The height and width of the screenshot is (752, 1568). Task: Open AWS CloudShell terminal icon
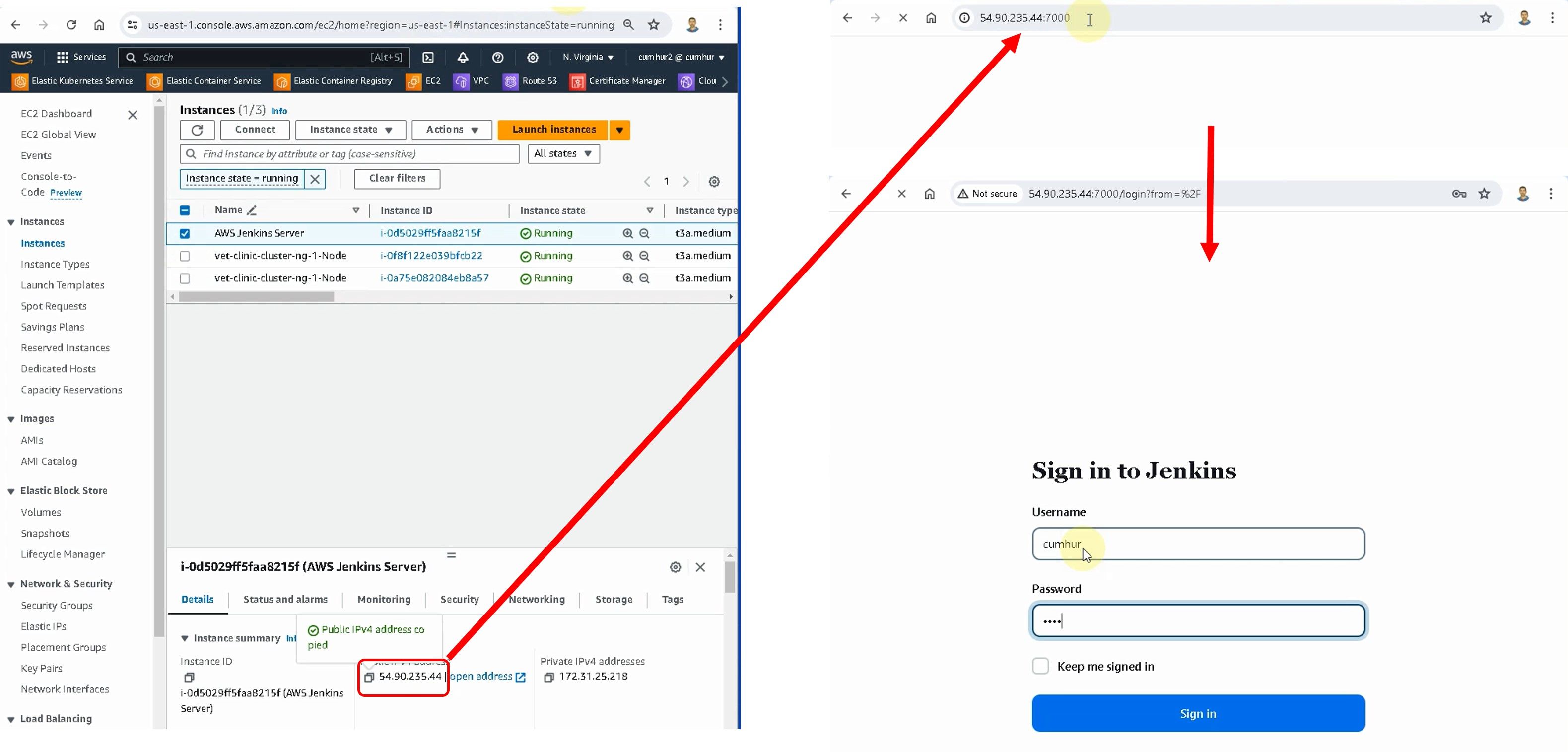[428, 57]
